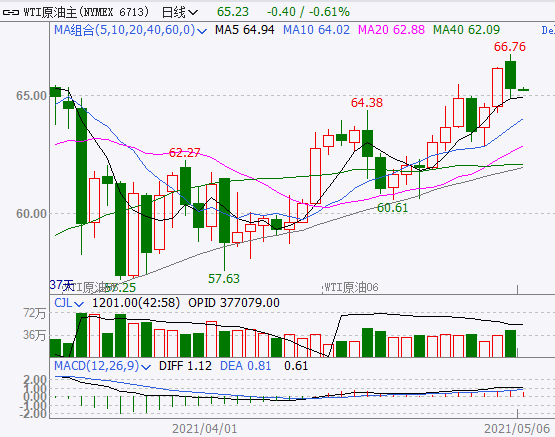Click the 65.00 price axis label
The image size is (555, 437).
pos(32,96)
